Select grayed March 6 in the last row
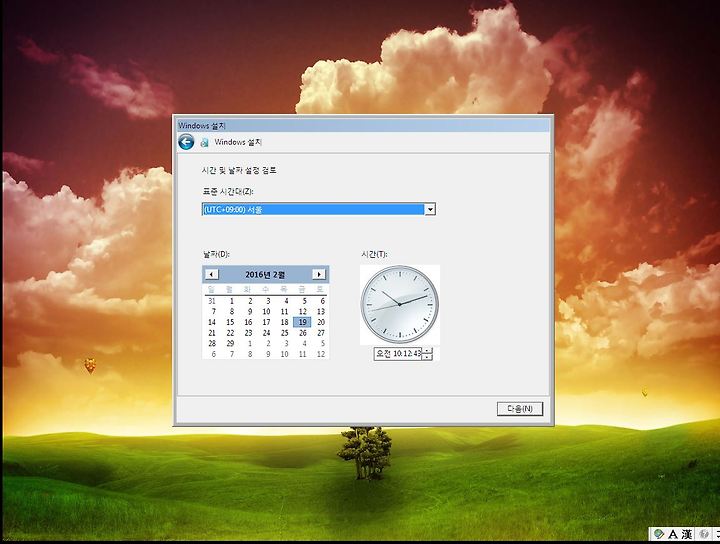The height and width of the screenshot is (544, 720). pyautogui.click(x=214, y=354)
